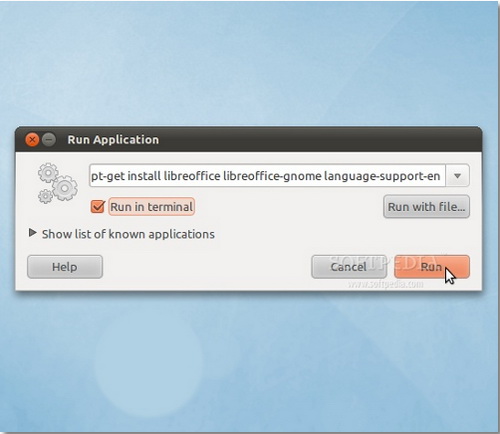
Task: Minimize the Run Application window
Action: click(x=49, y=140)
